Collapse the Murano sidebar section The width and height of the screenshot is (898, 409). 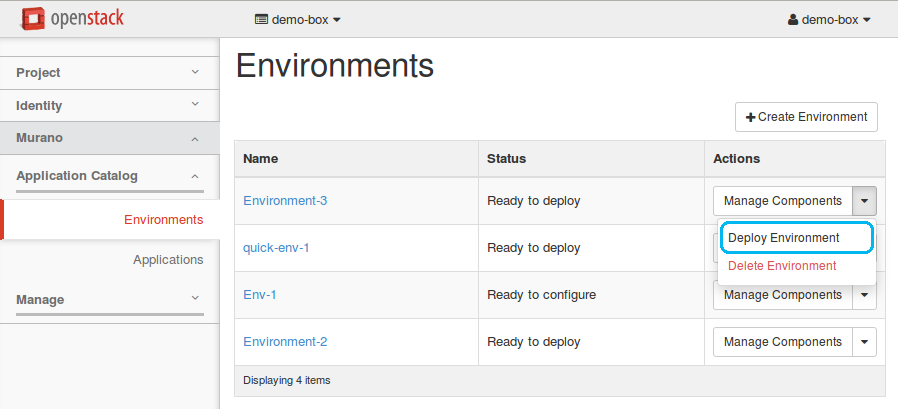coord(109,138)
